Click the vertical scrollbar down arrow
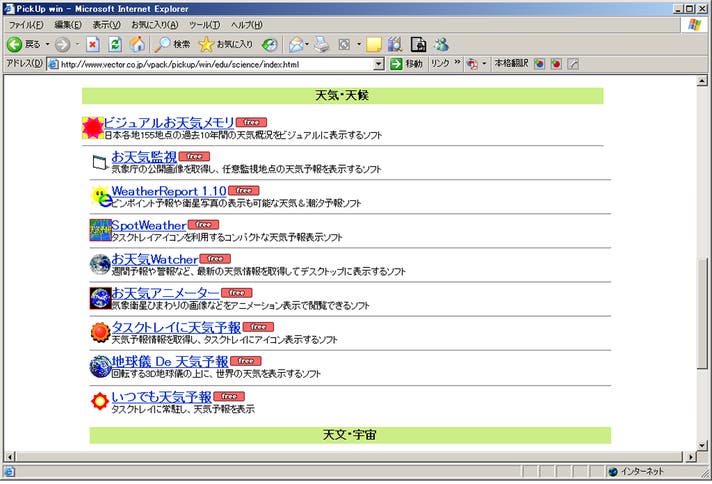Viewport: 712px width, 484px height. tap(702, 456)
